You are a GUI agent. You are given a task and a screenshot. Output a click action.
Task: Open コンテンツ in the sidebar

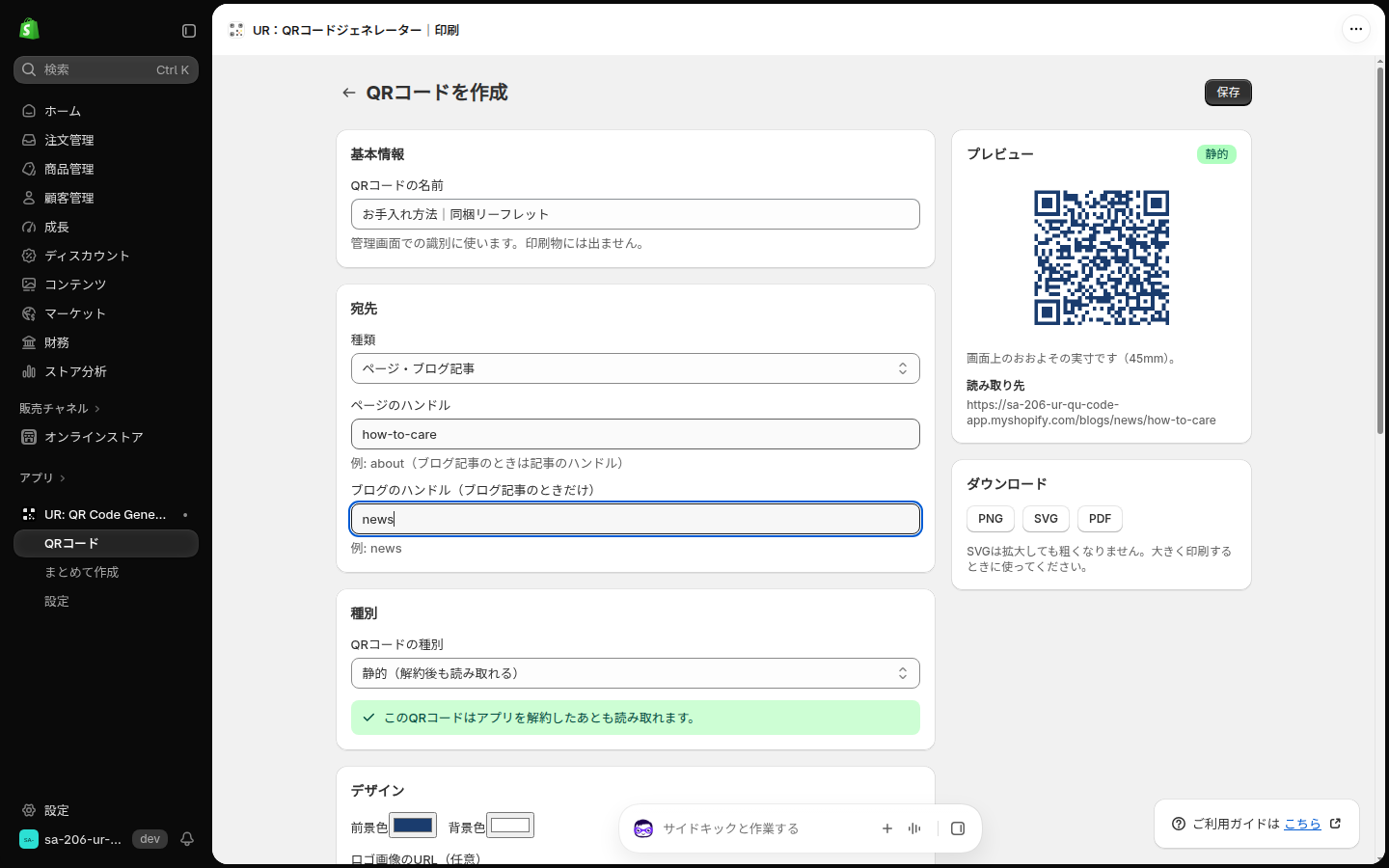pyautogui.click(x=106, y=285)
